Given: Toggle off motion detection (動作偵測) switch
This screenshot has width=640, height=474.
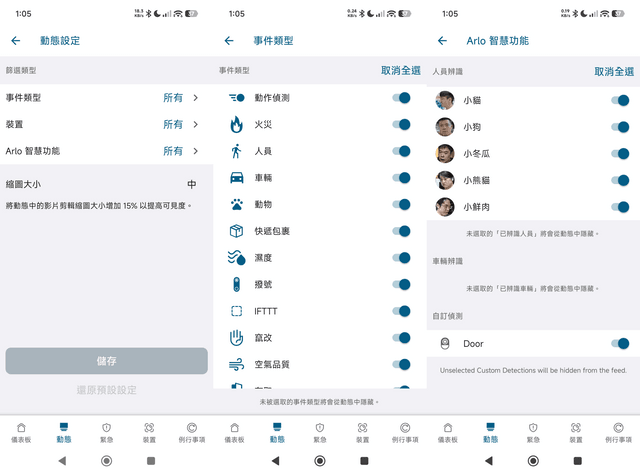Looking at the screenshot, I should click(x=401, y=98).
